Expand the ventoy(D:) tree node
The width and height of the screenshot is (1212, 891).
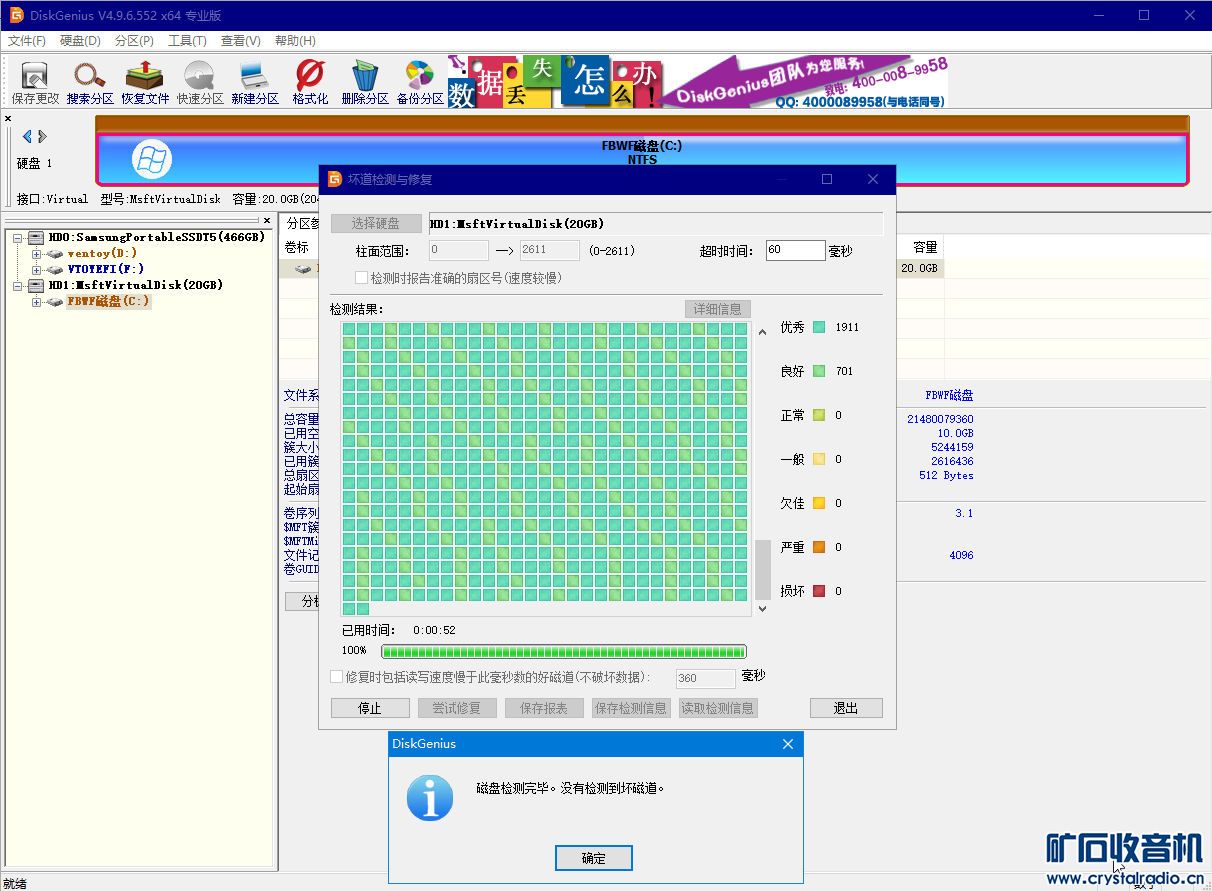tap(37, 254)
